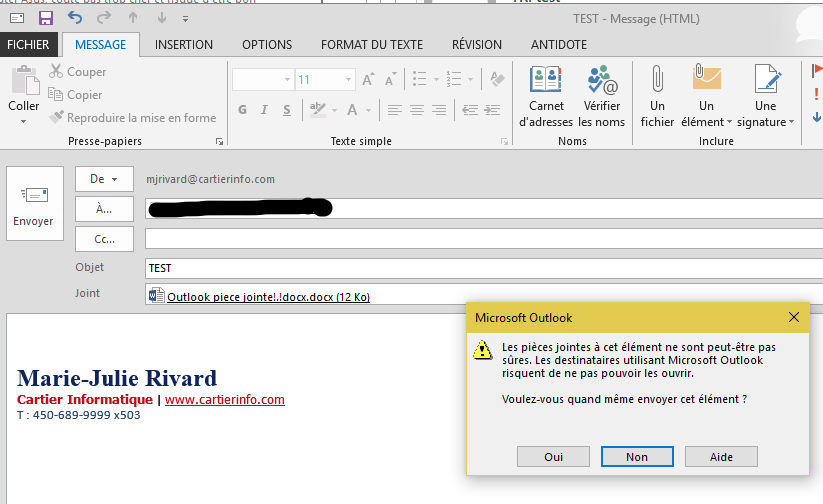Align text right icon

[439, 110]
